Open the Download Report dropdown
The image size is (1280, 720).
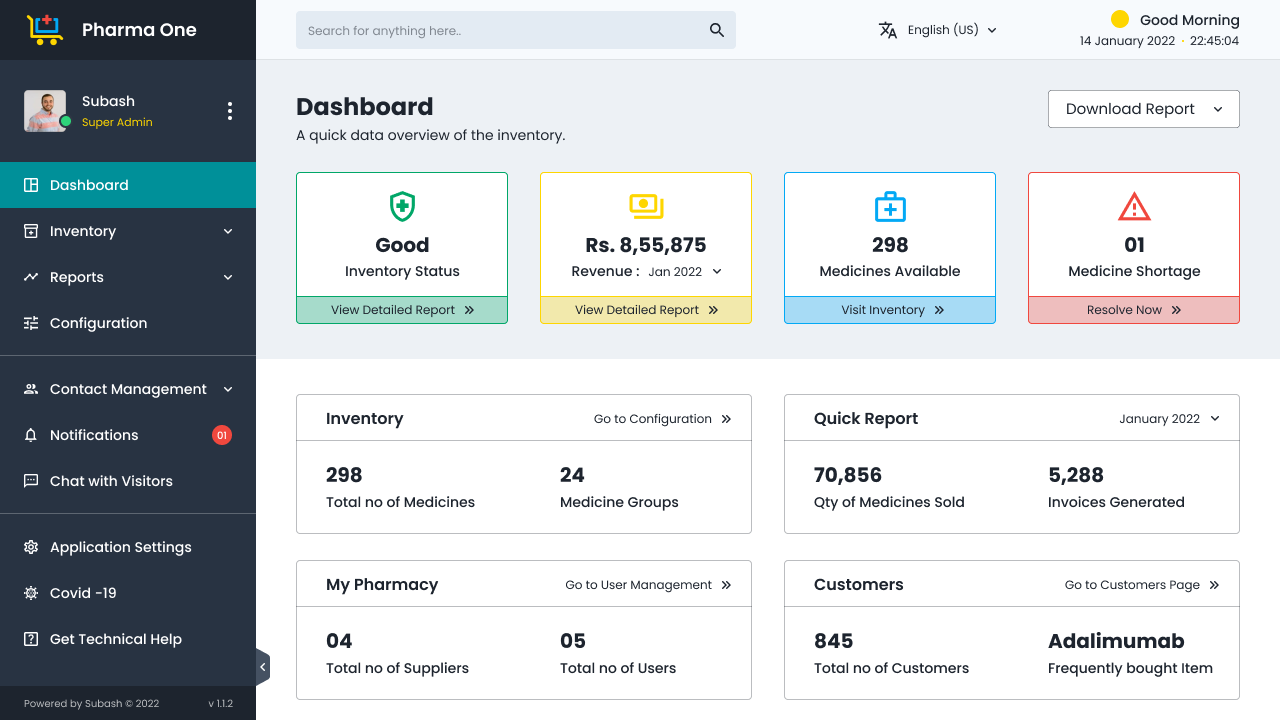1144,109
